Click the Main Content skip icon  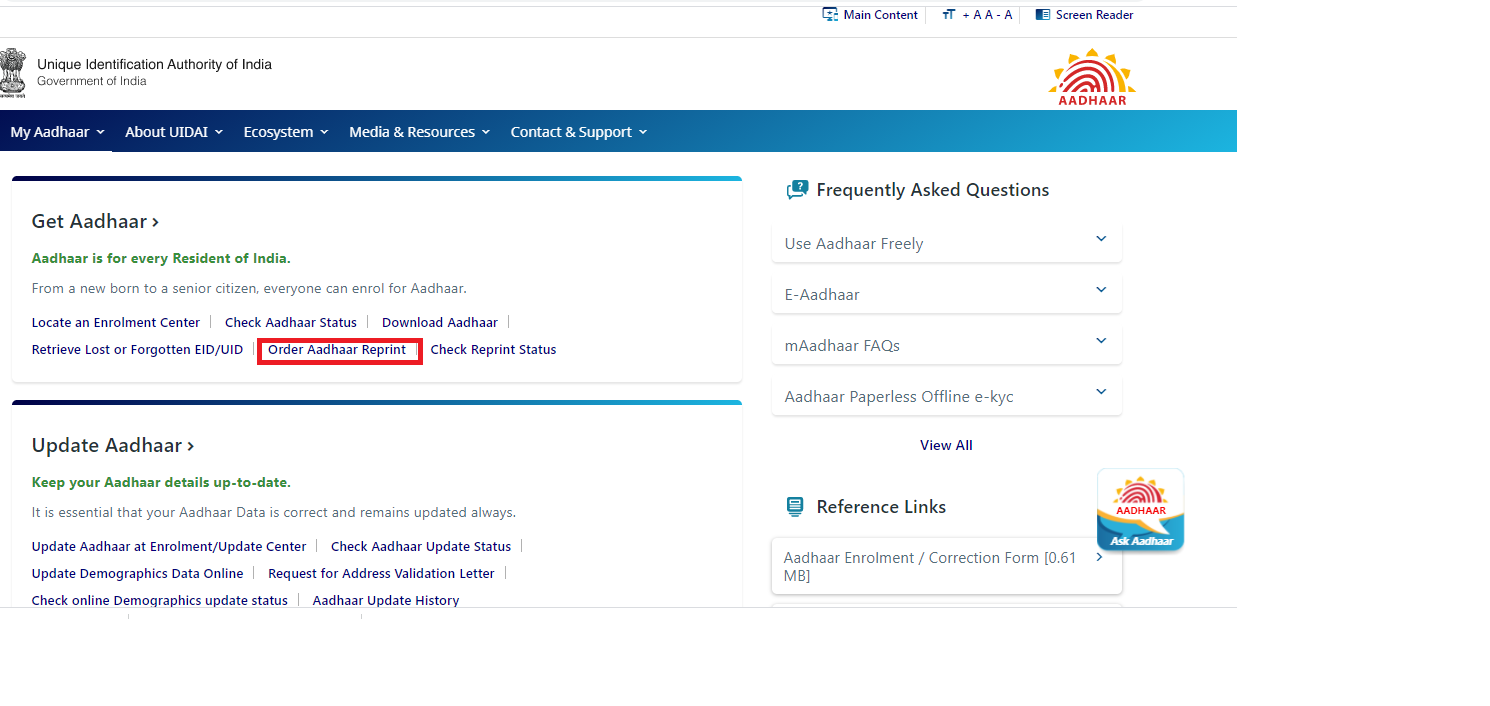click(x=829, y=14)
